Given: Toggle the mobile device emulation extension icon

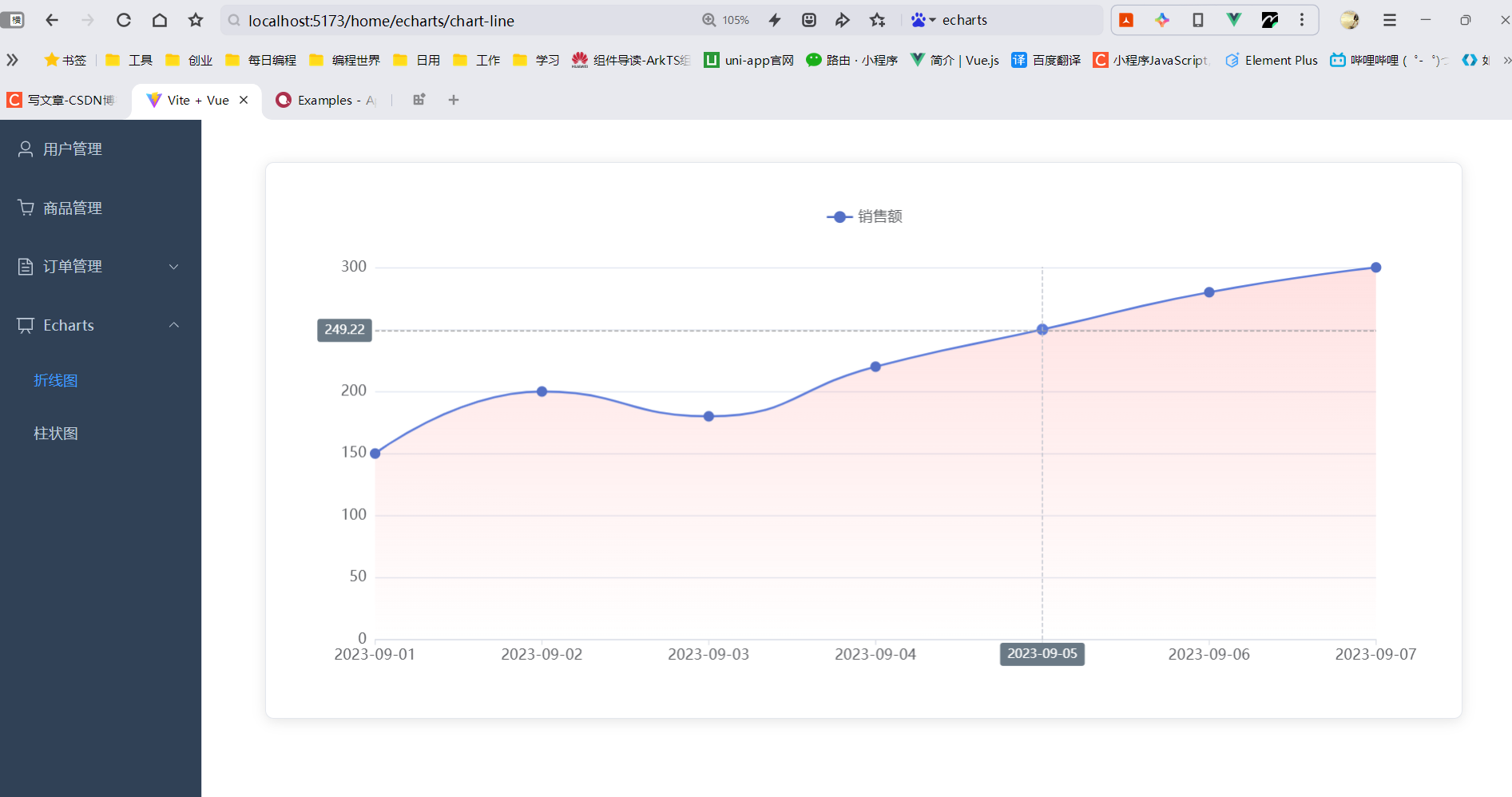Looking at the screenshot, I should pyautogui.click(x=1198, y=20).
